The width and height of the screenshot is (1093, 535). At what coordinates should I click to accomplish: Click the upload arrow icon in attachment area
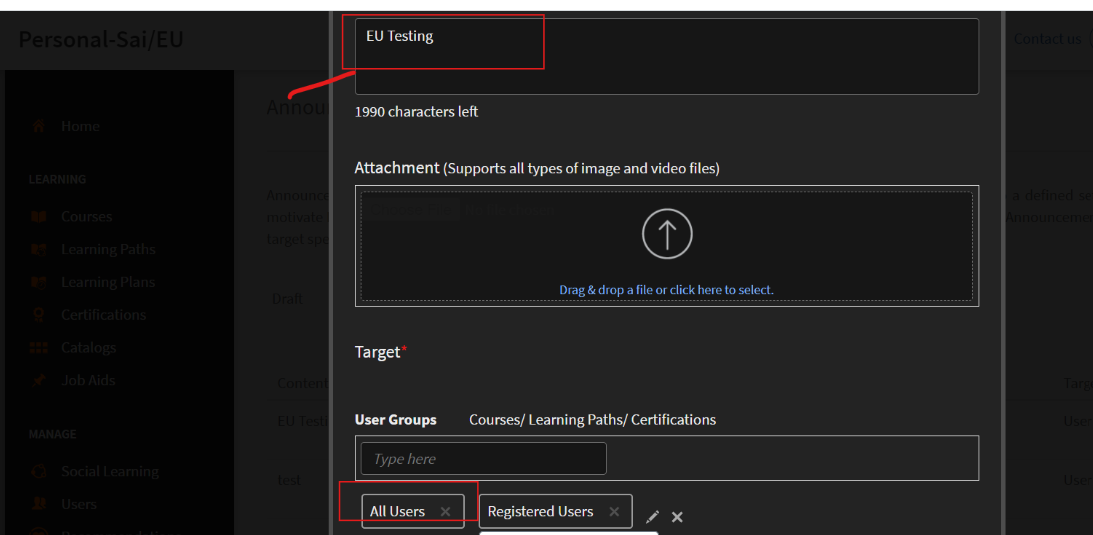click(x=666, y=234)
